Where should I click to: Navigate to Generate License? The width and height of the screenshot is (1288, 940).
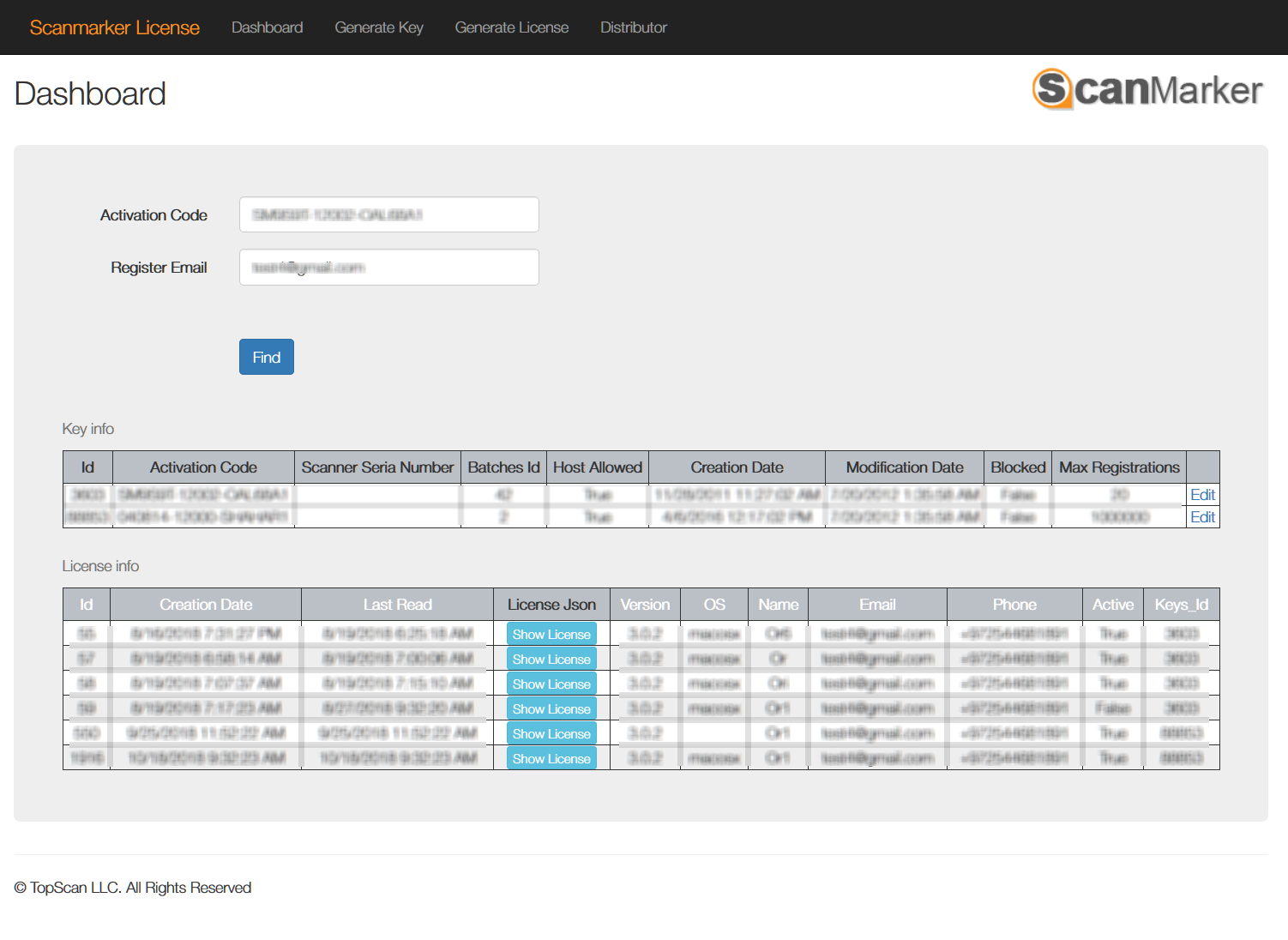(512, 27)
